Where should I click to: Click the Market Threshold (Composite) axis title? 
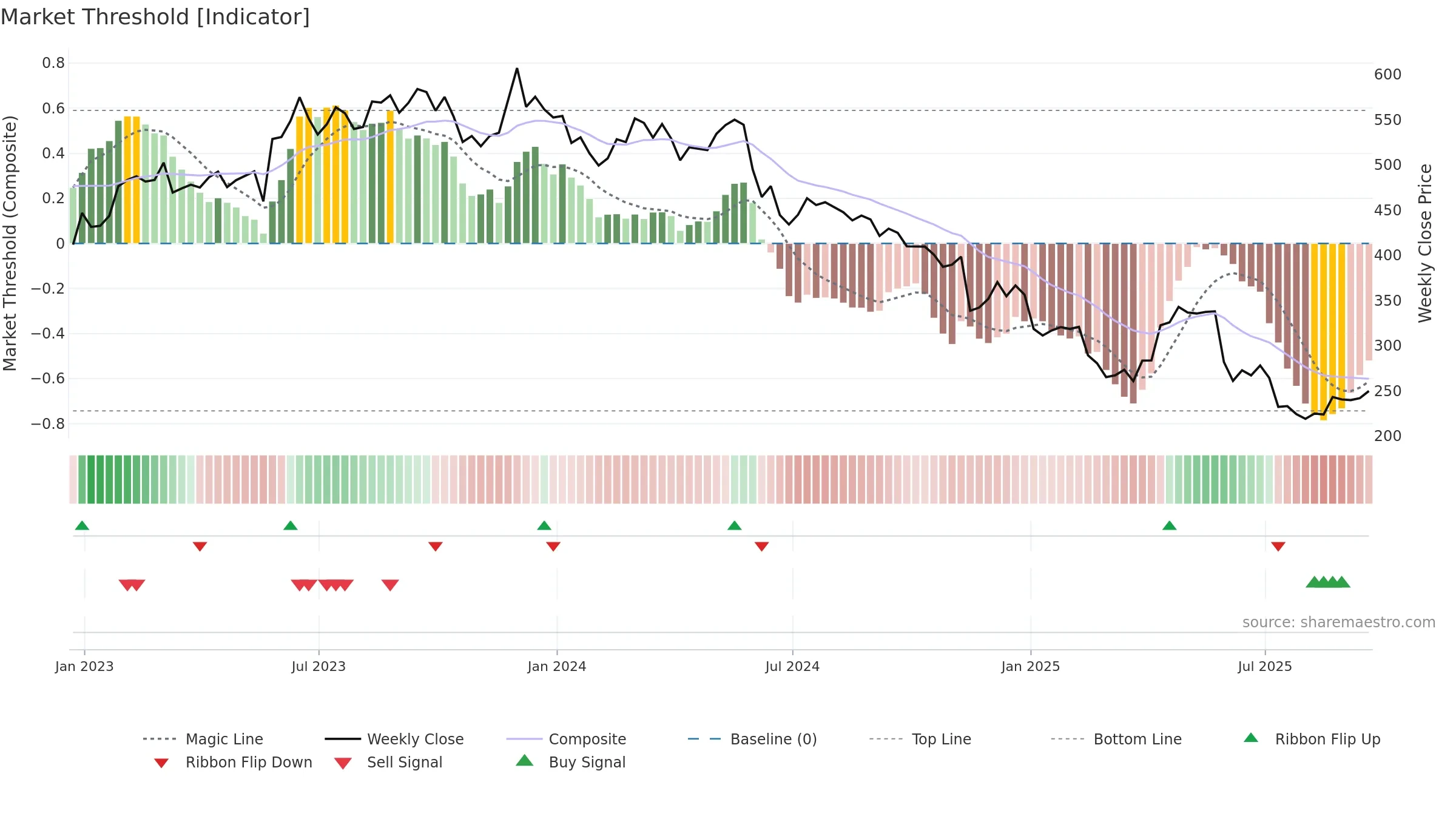coord(10,243)
